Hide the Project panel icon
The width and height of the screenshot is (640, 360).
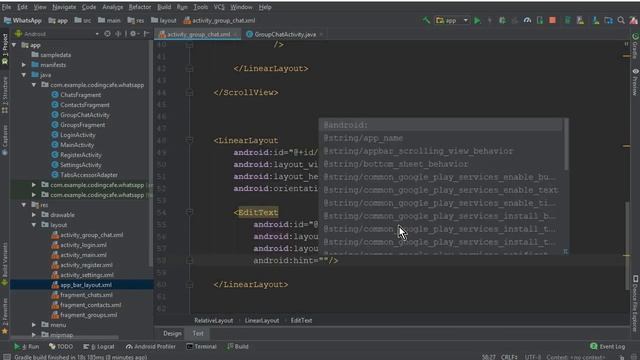[146, 34]
